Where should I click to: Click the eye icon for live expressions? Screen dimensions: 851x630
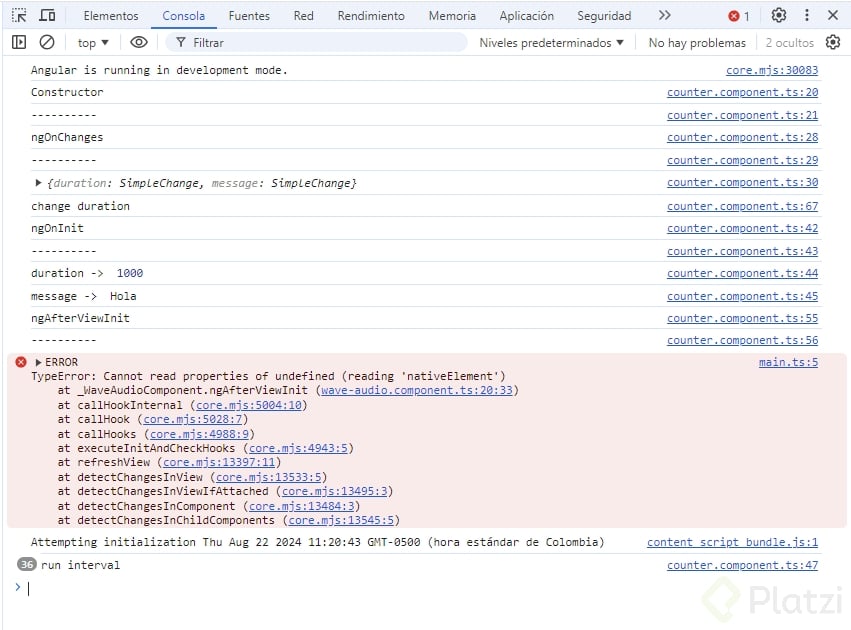139,43
